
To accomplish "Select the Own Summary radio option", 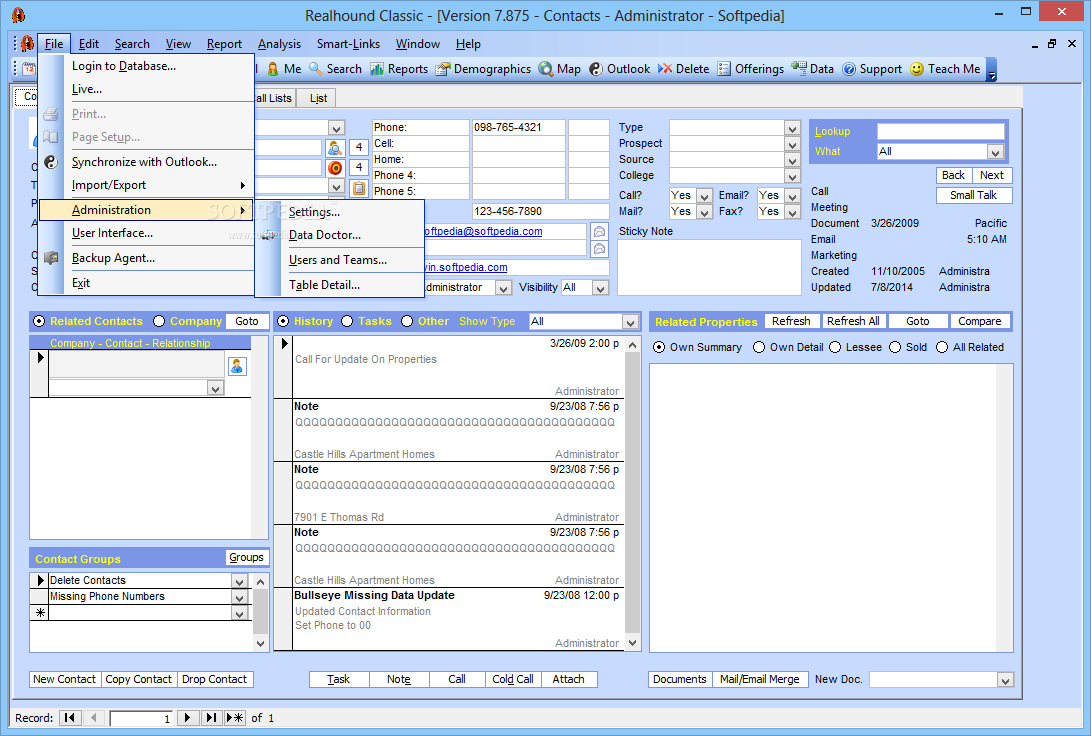I will coord(659,347).
